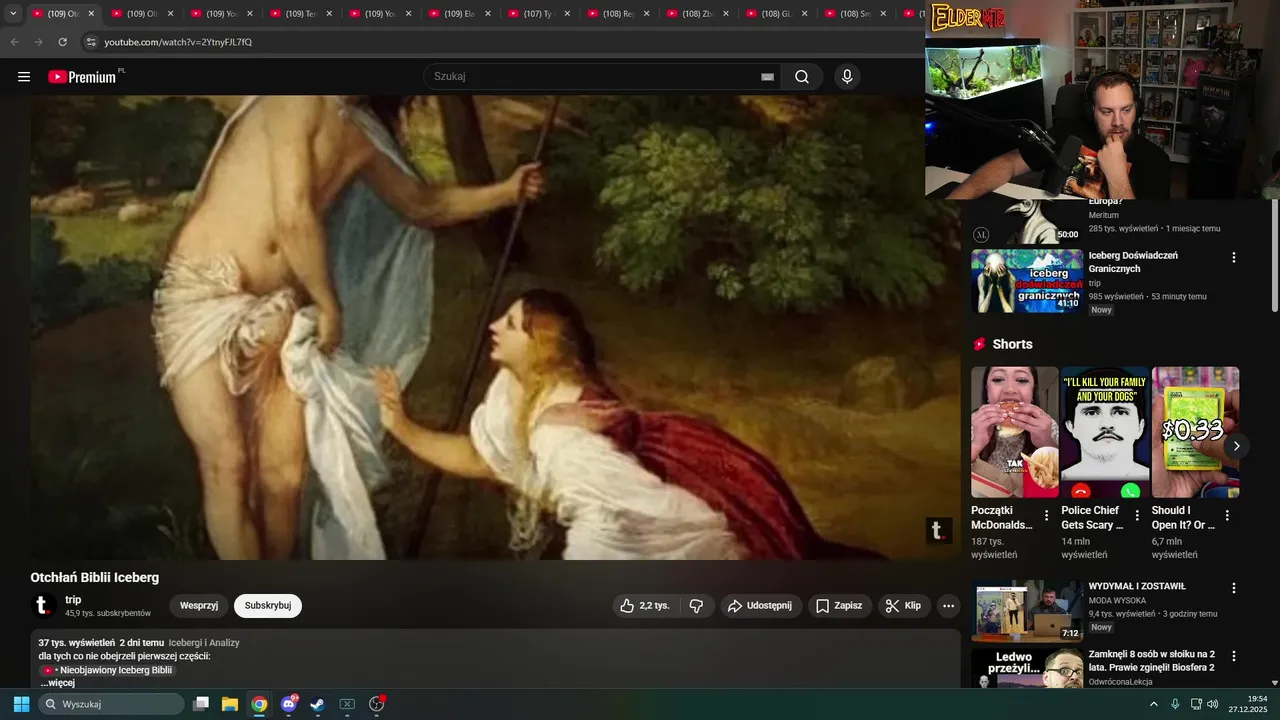This screenshot has height=720, width=1280.
Task: Open options for Początki McDonalds short
Action: (1047, 516)
